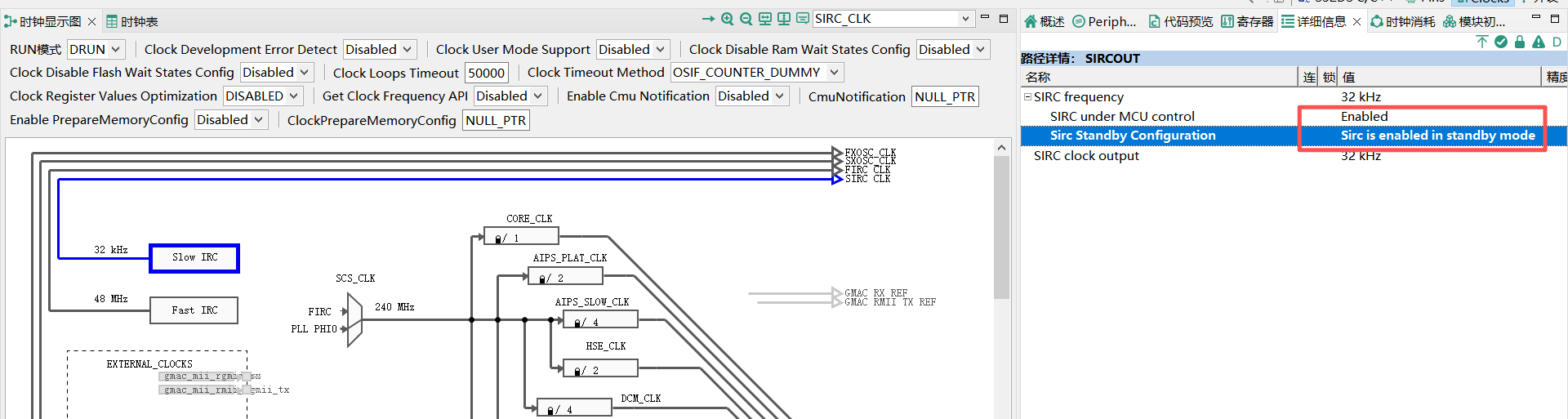Click the diagram layout icon beside the SIRC_CLK box
This screenshot has height=419, width=1568.
tap(803, 19)
